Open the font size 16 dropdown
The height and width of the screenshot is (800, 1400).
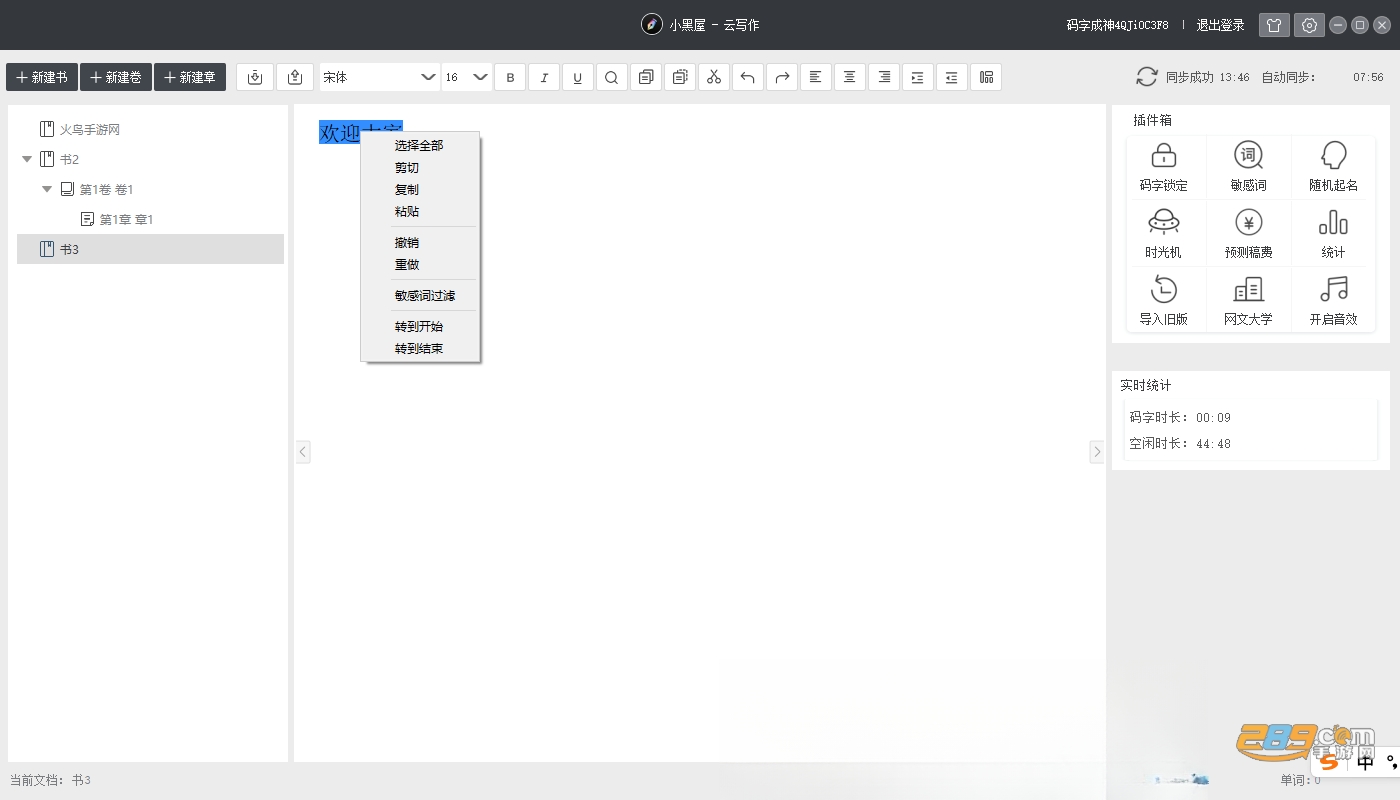tap(467, 77)
